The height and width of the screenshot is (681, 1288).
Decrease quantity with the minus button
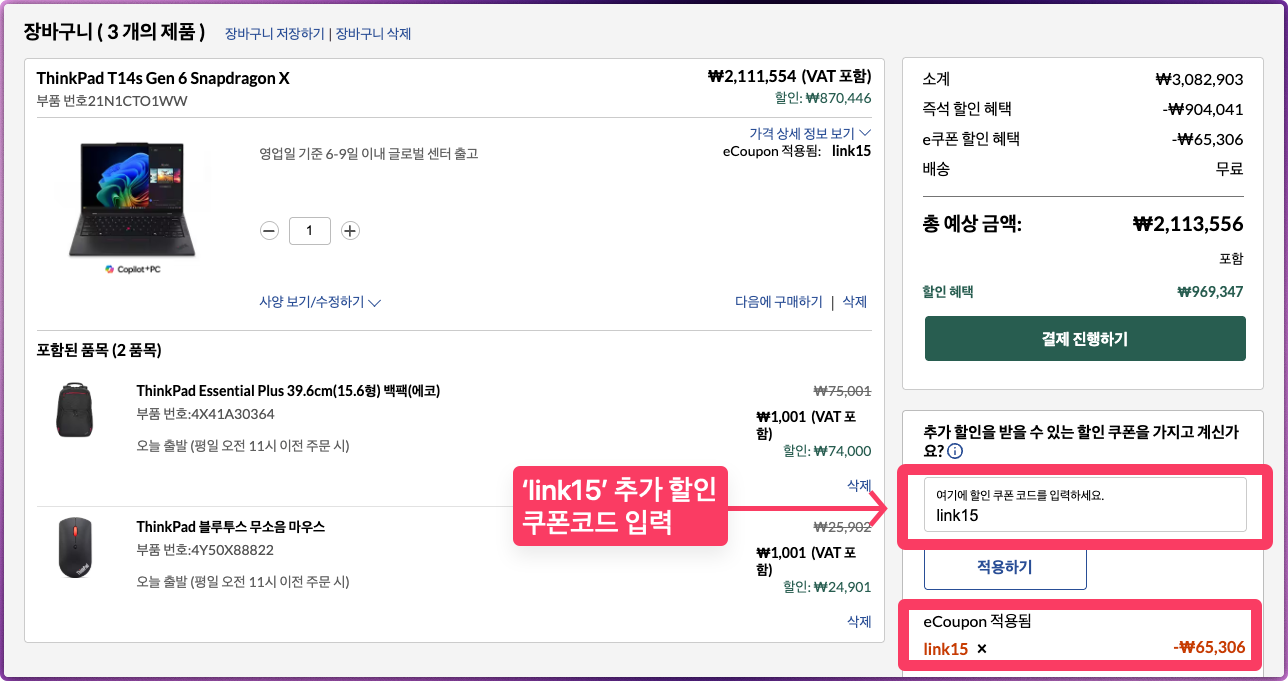269,231
